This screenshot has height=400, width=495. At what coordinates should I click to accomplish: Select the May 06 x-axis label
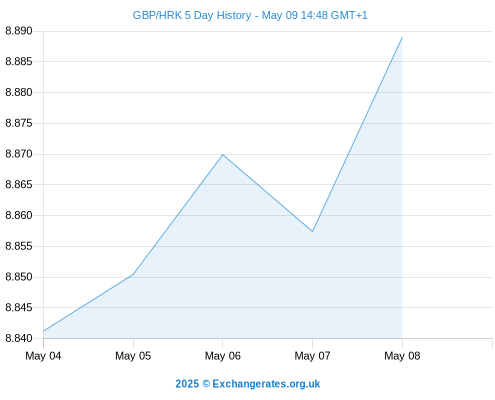pyautogui.click(x=223, y=356)
